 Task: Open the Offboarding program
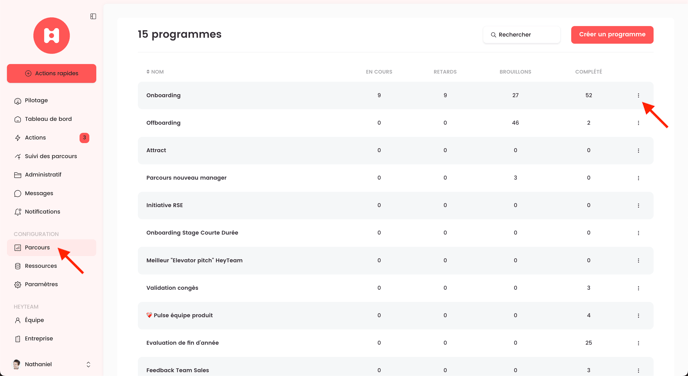pyautogui.click(x=163, y=123)
